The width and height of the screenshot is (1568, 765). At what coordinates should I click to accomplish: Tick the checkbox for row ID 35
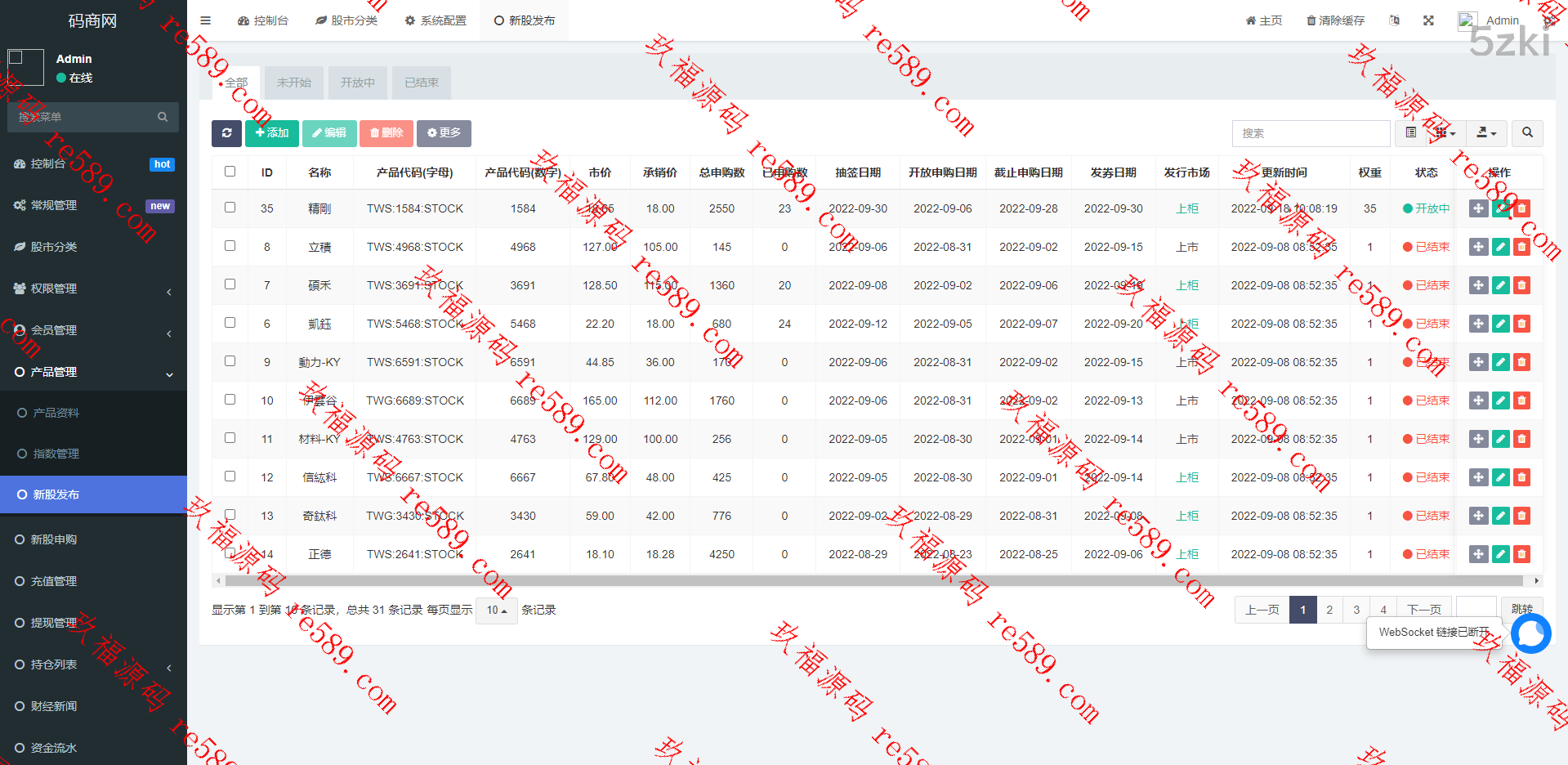point(230,208)
